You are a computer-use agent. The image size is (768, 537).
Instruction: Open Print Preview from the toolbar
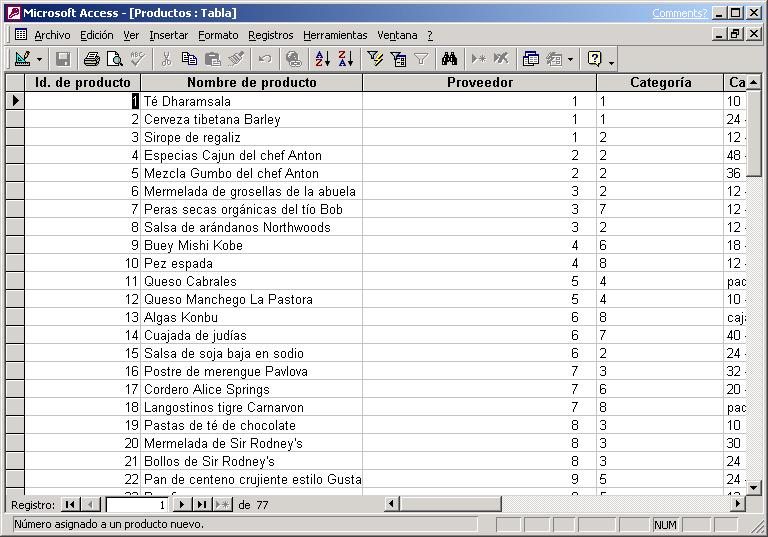pyautogui.click(x=115, y=59)
